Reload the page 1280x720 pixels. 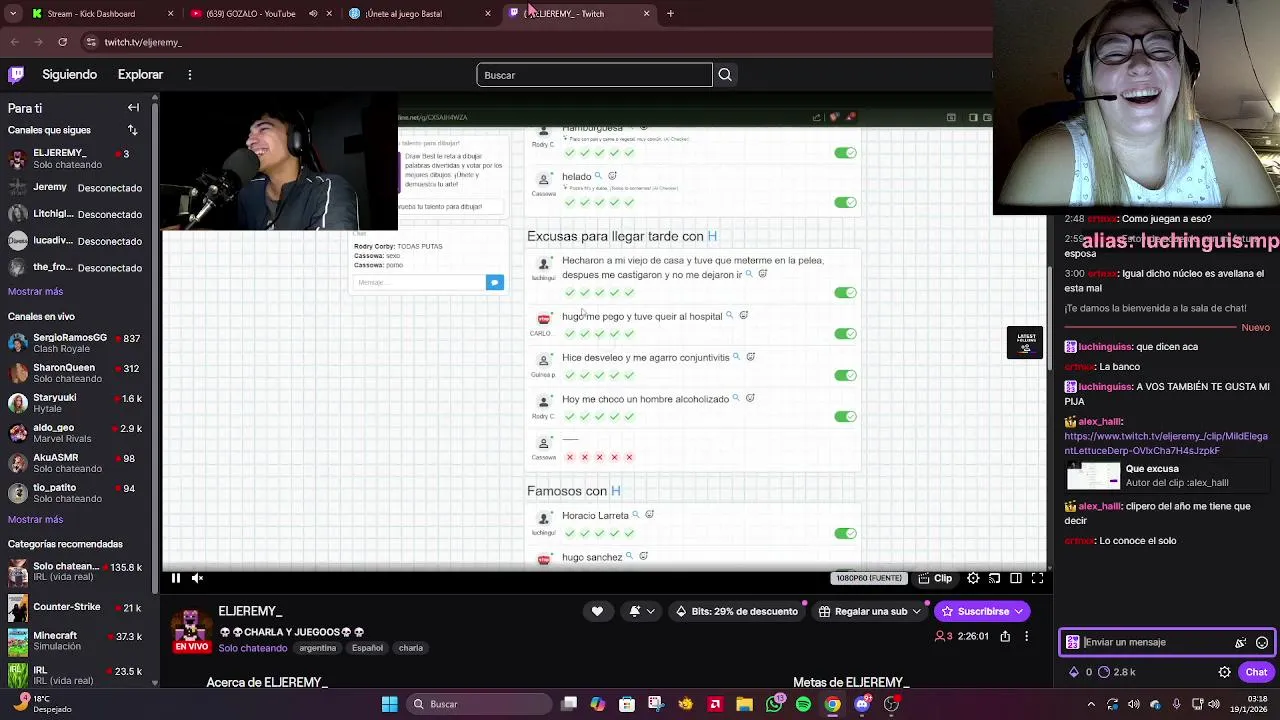(x=62, y=42)
